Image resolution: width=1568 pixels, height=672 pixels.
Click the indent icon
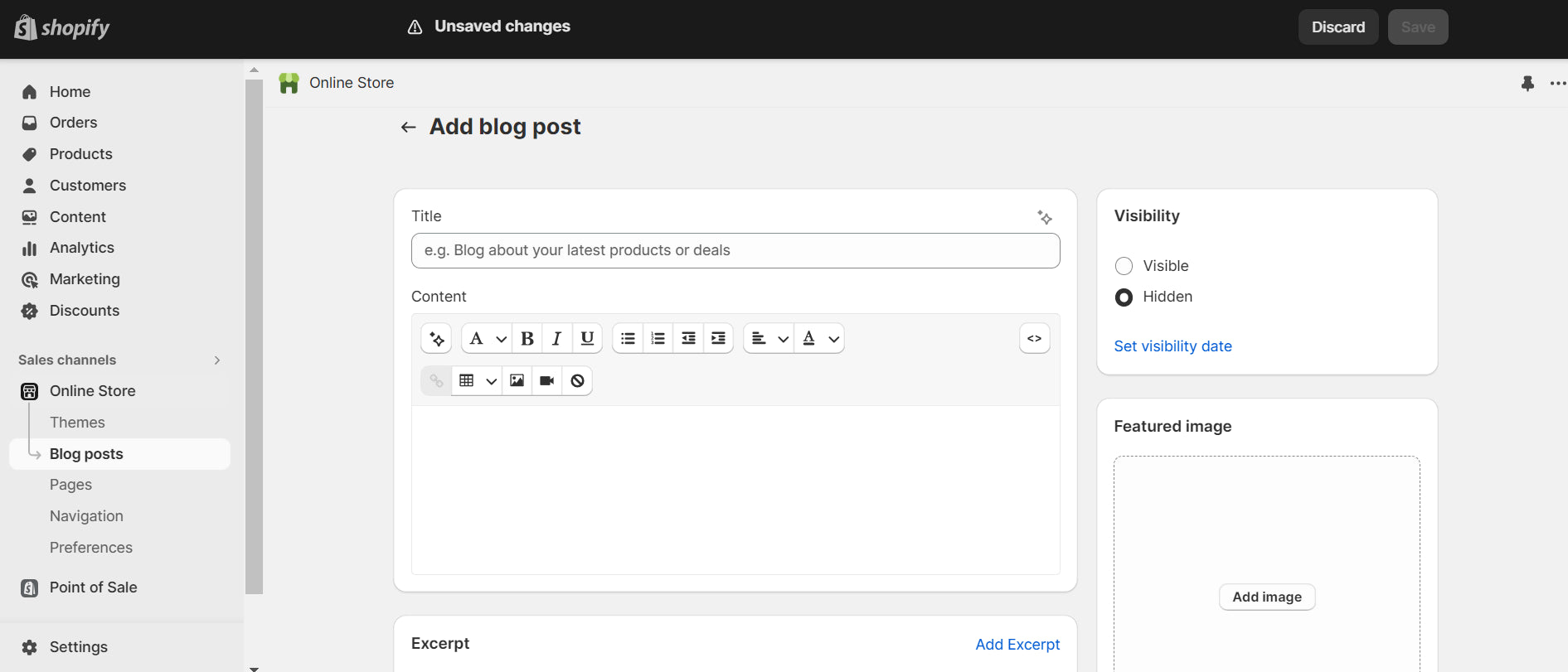(x=718, y=339)
